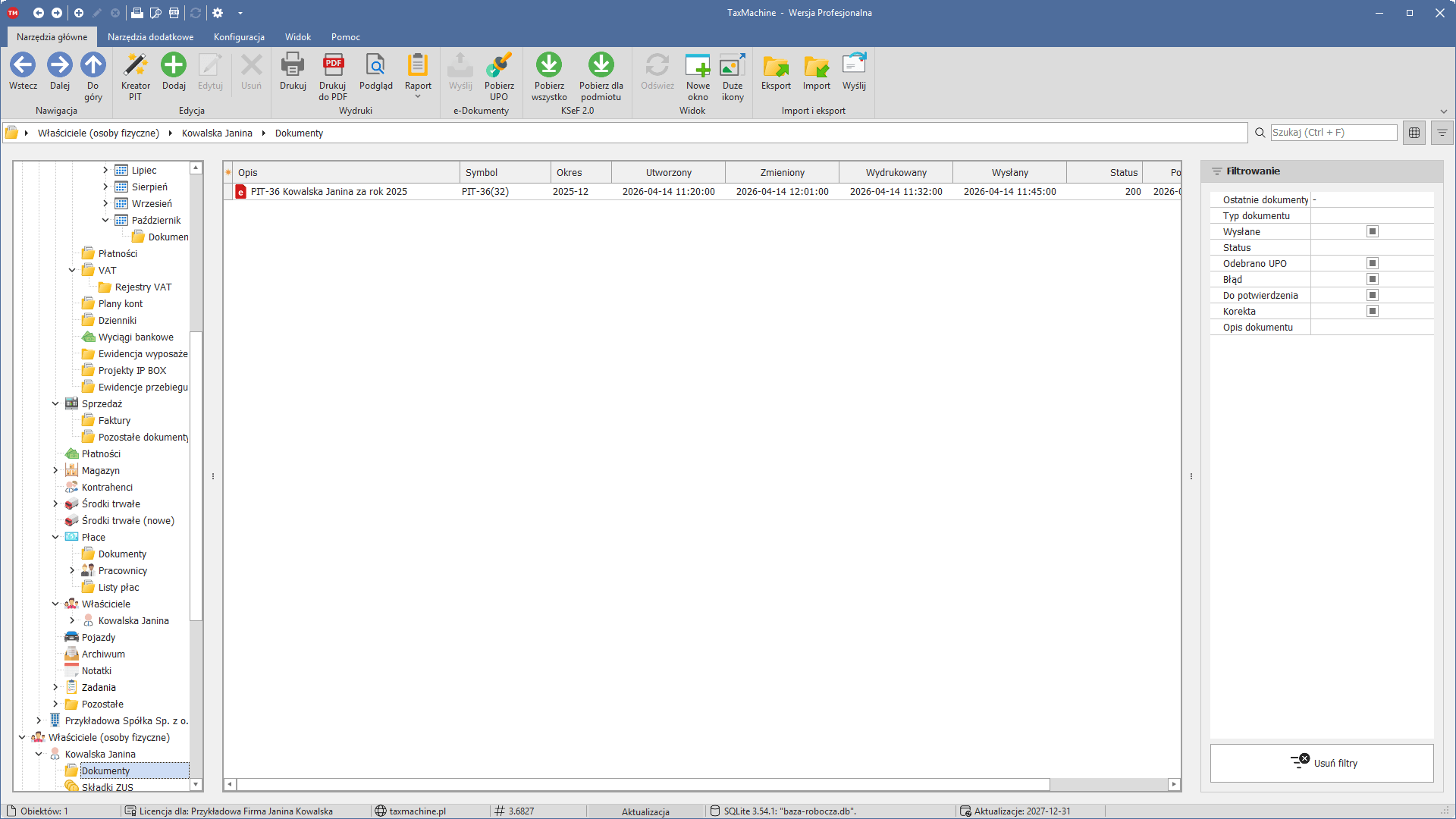Click Kowalska Janina in the breadcrumb
The width and height of the screenshot is (1456, 819).
pyautogui.click(x=217, y=133)
